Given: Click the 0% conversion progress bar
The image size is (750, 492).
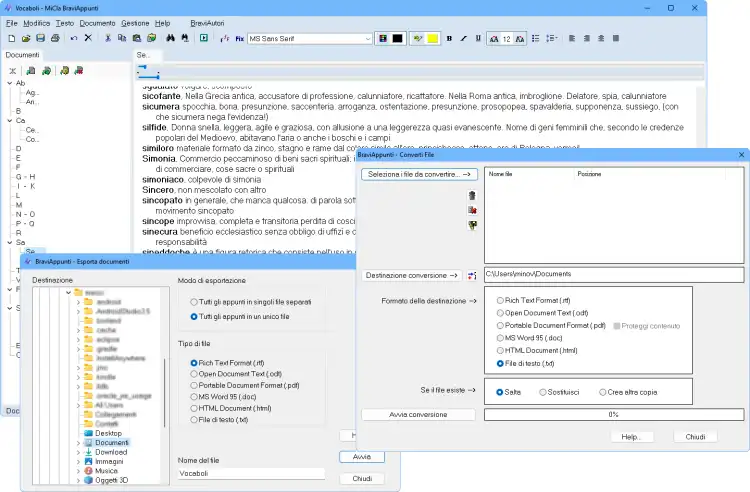Looking at the screenshot, I should 614,415.
